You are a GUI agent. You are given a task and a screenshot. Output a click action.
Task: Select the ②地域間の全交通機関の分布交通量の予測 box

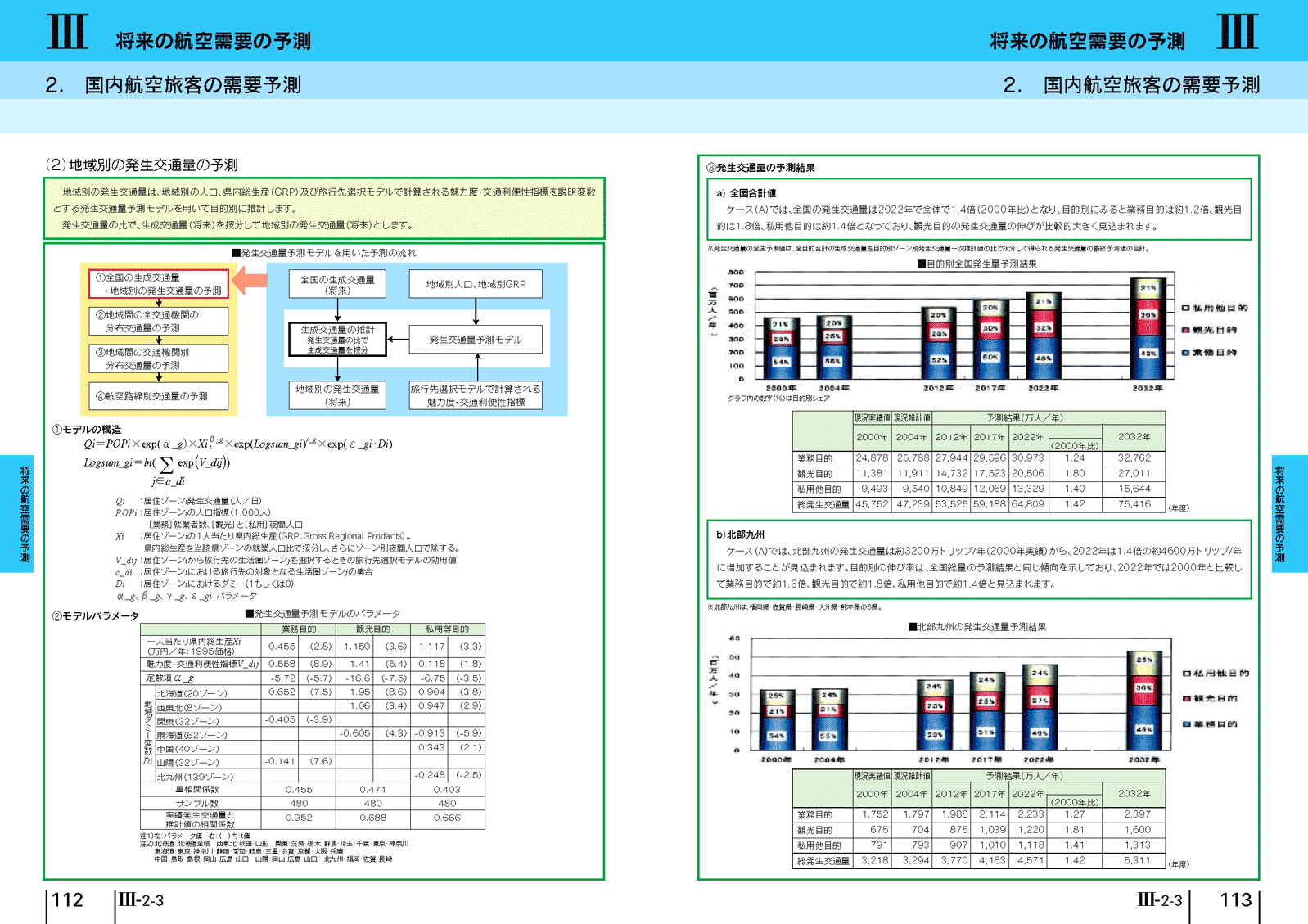pos(158,321)
